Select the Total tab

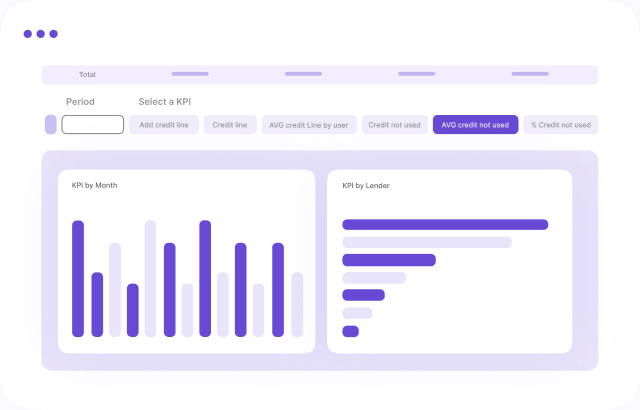pos(87,75)
